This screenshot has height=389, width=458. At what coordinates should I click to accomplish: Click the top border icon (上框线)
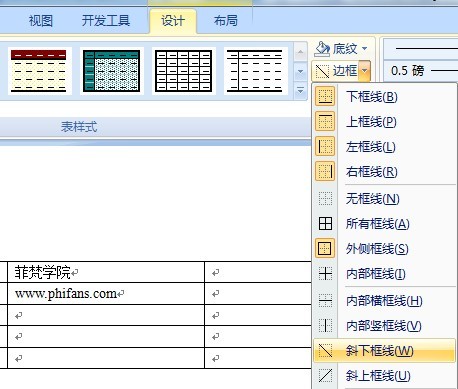click(x=325, y=121)
